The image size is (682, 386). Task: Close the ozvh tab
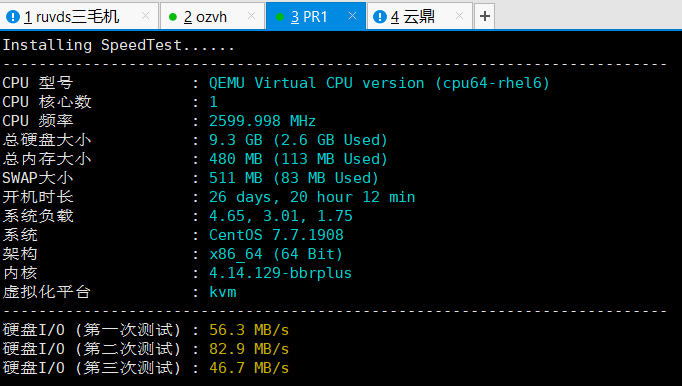click(x=251, y=16)
